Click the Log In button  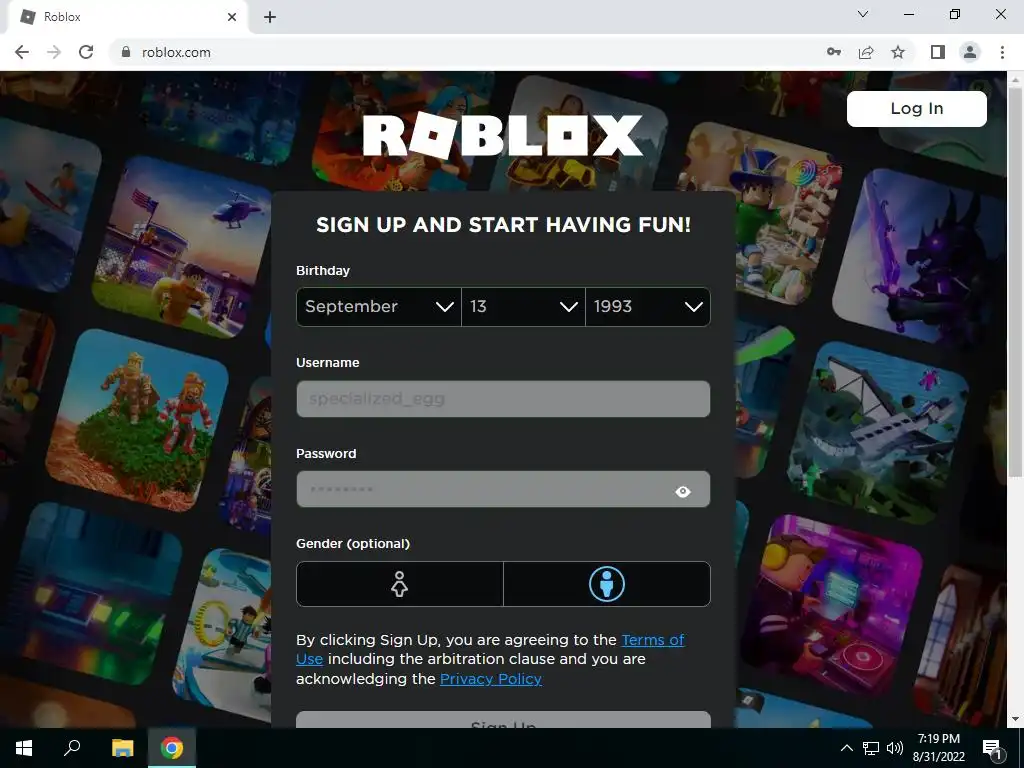pos(916,108)
